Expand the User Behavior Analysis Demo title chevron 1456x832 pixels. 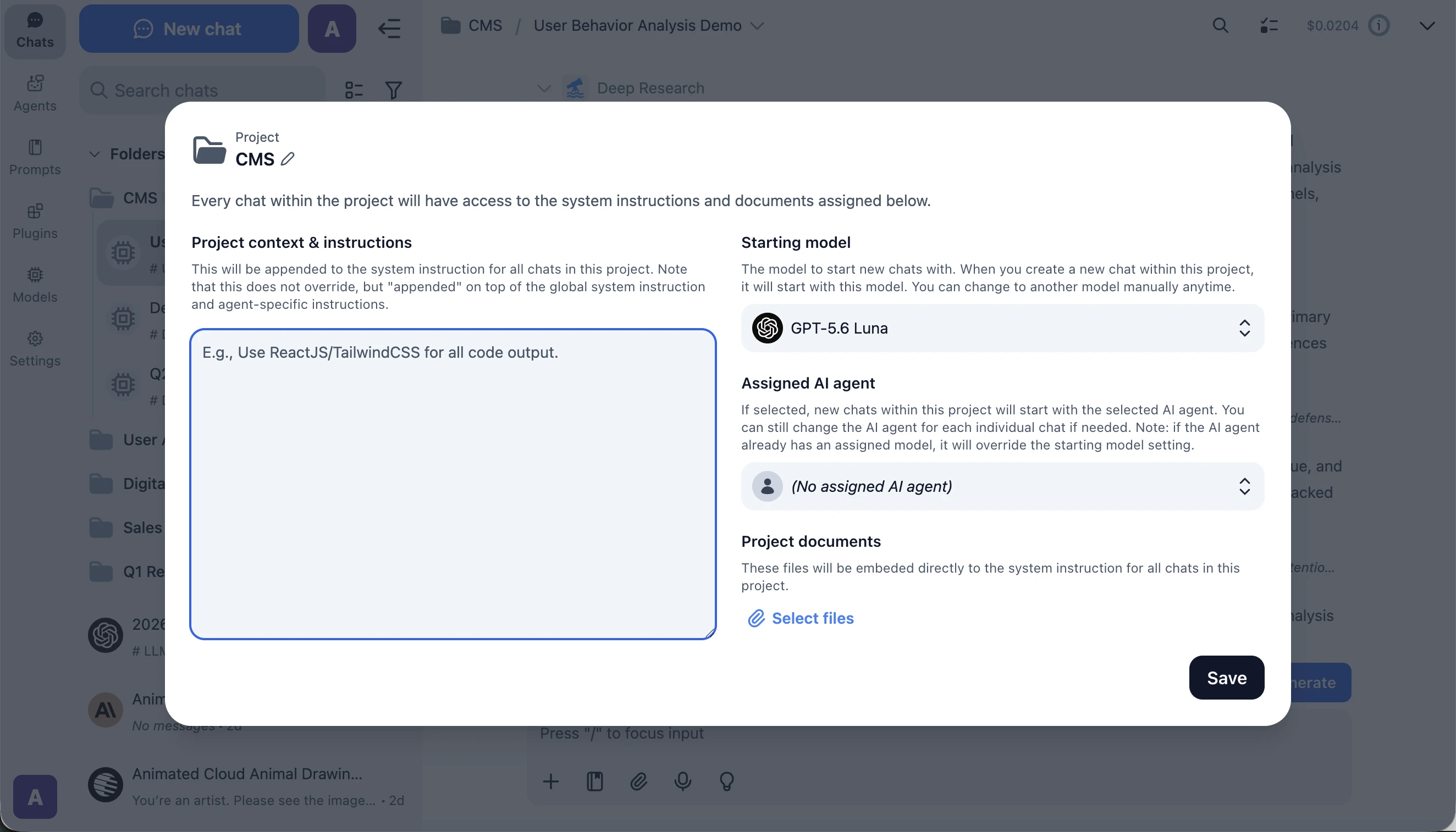[x=757, y=26]
